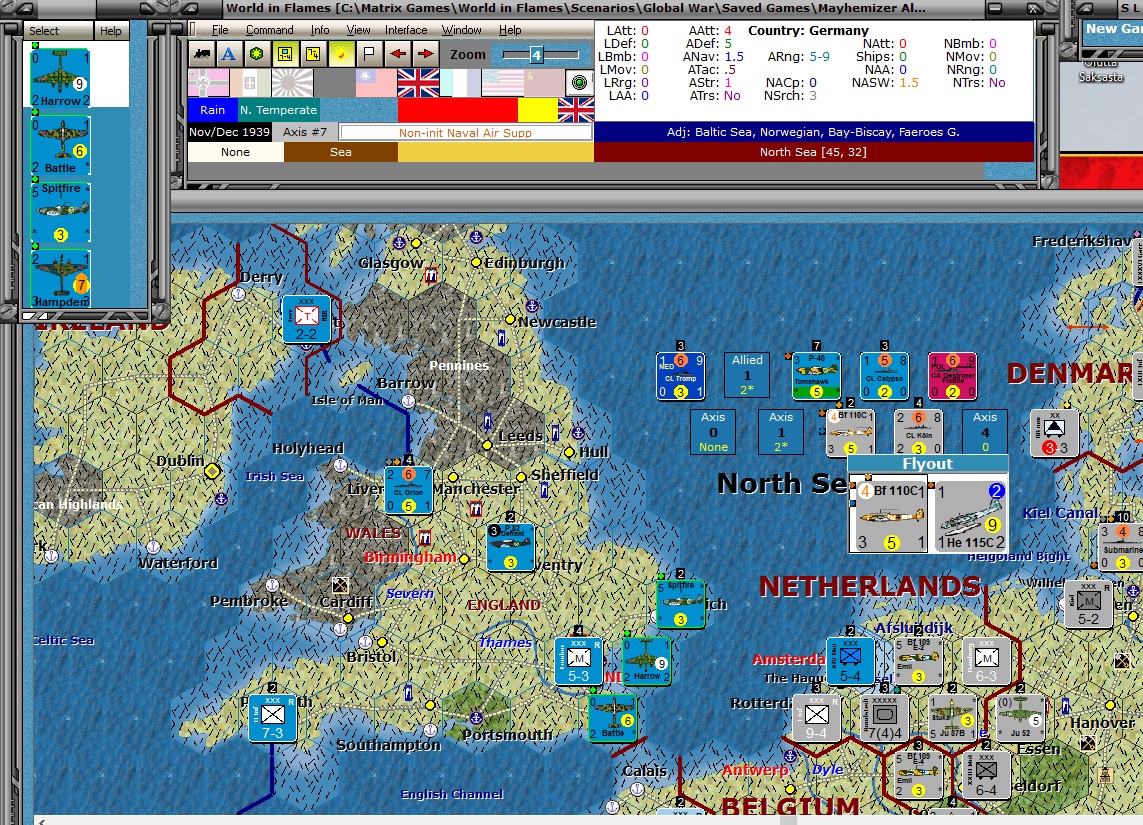Image resolution: width=1143 pixels, height=825 pixels.
Task: Click the Defiant fighter counter near Birmingham
Action: (x=510, y=547)
